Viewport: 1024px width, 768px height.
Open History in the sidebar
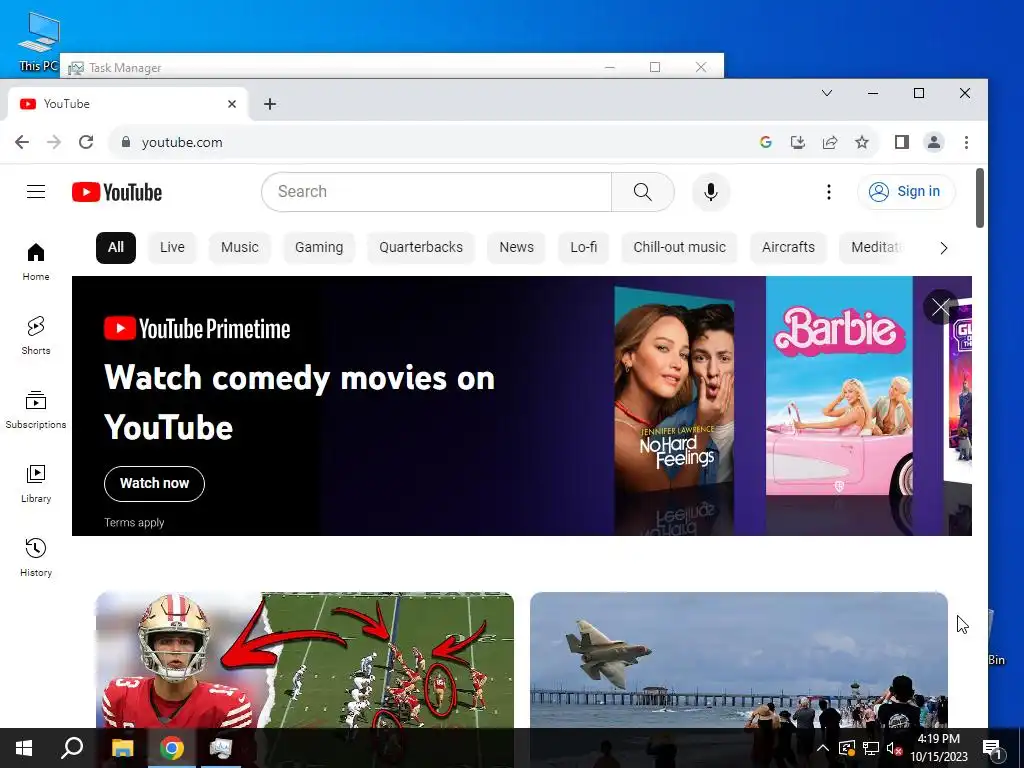tap(36, 557)
